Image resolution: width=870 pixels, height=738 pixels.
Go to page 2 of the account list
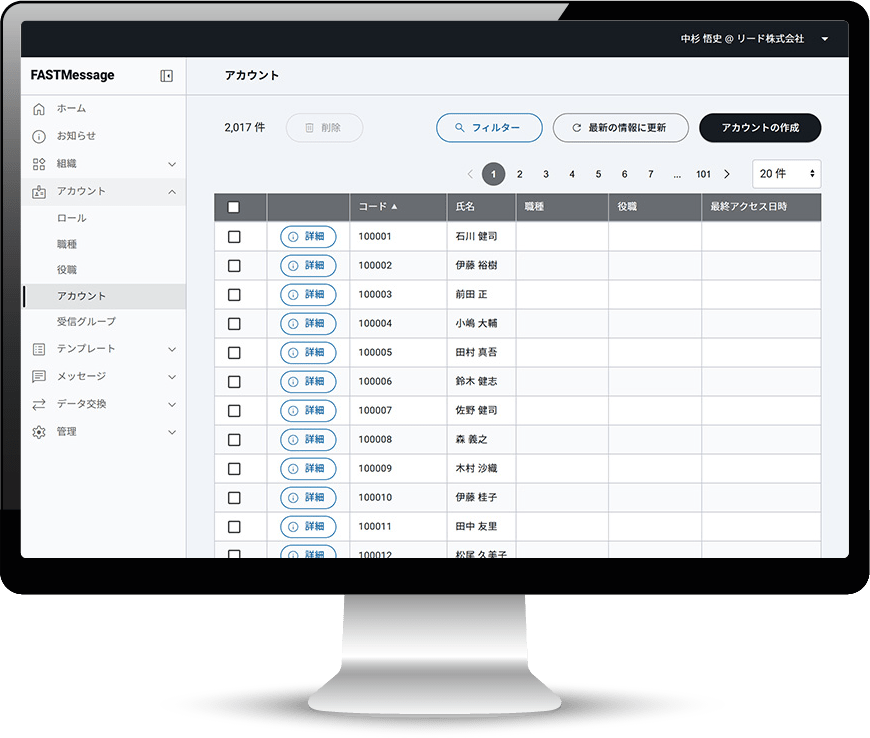tap(519, 173)
